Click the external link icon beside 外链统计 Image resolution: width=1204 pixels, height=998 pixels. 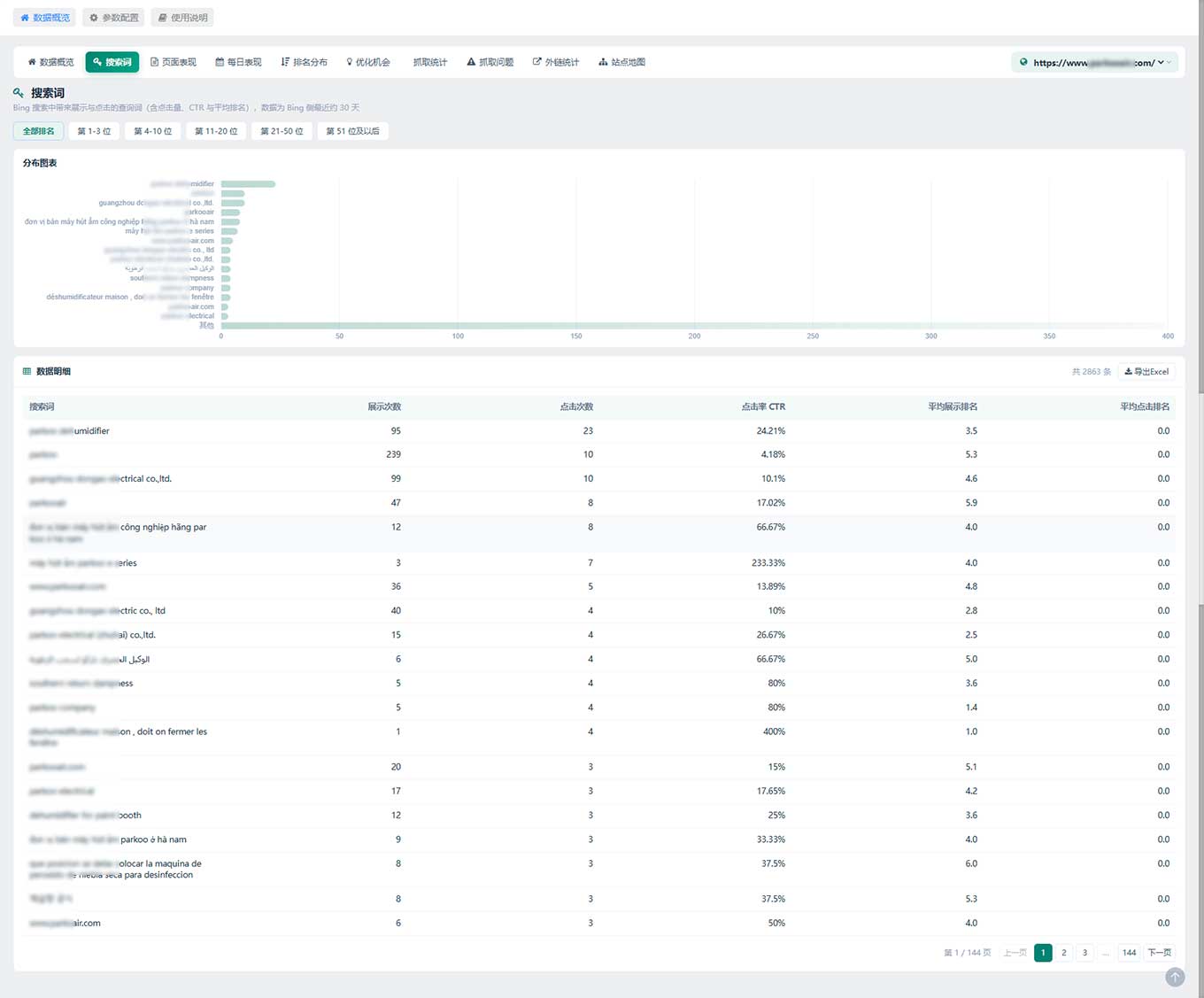pyautogui.click(x=536, y=62)
